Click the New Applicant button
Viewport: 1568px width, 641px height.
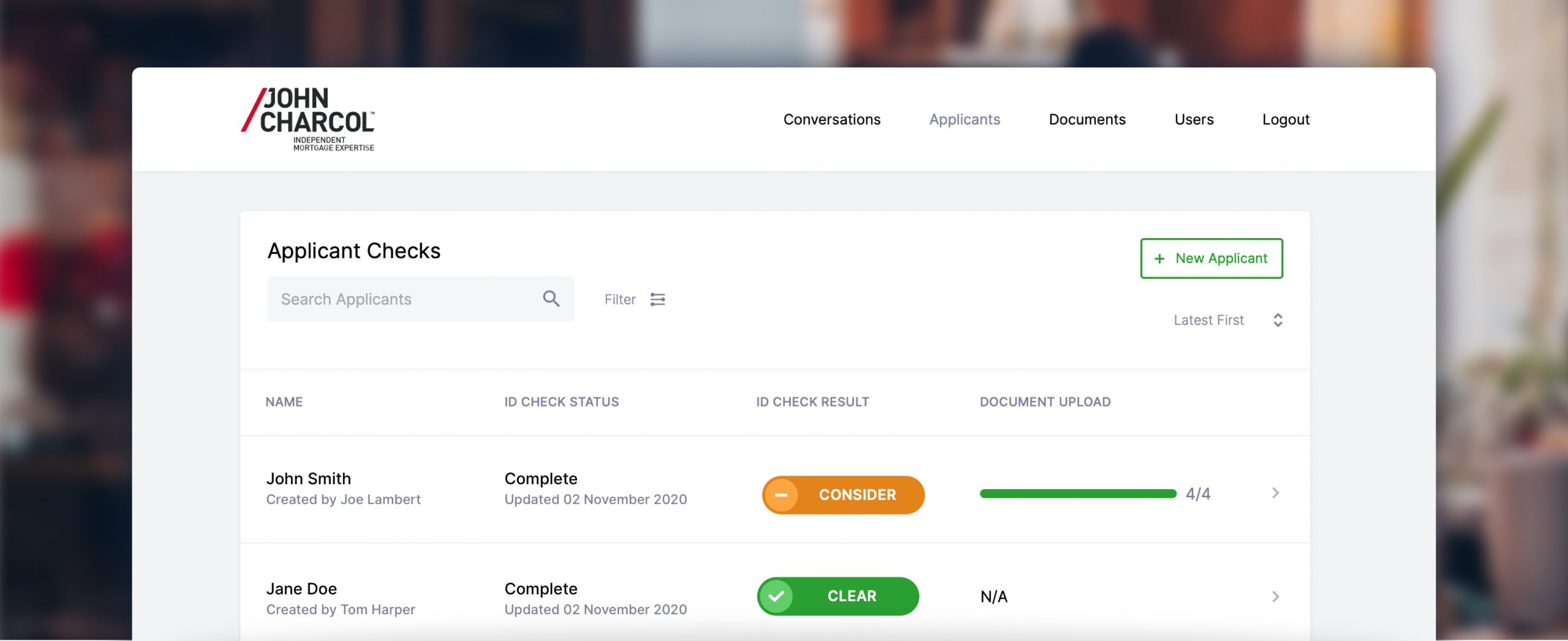tap(1211, 258)
